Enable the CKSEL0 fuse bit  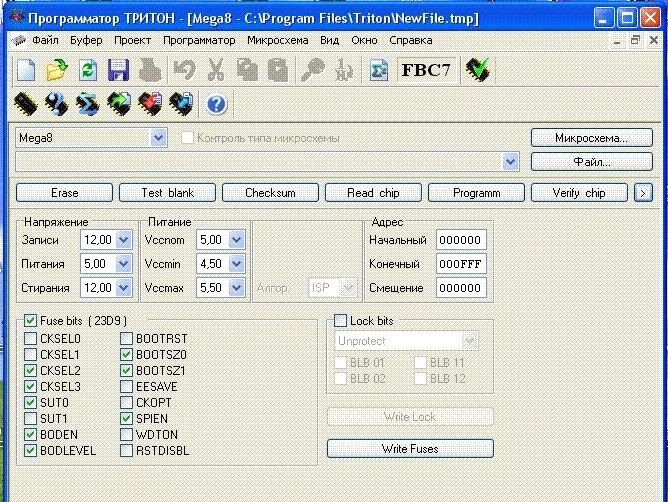coord(30,338)
